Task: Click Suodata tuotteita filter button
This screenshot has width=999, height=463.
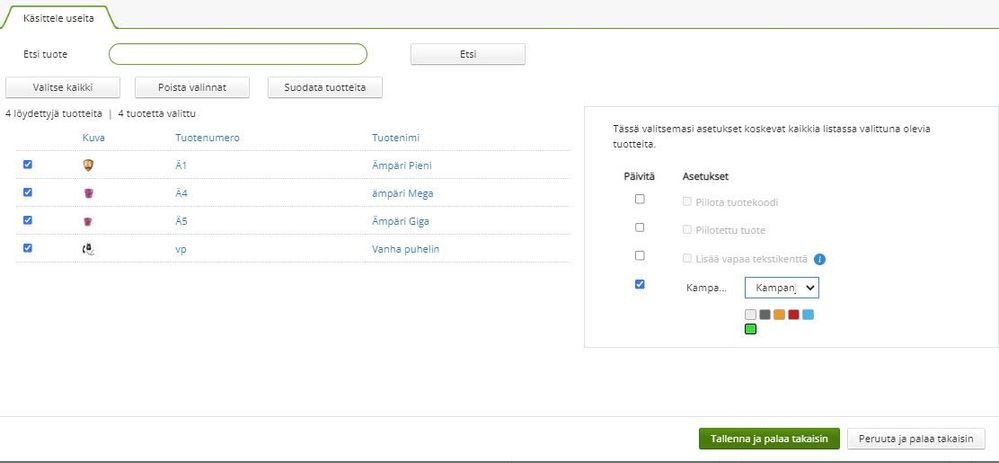Action: click(325, 87)
